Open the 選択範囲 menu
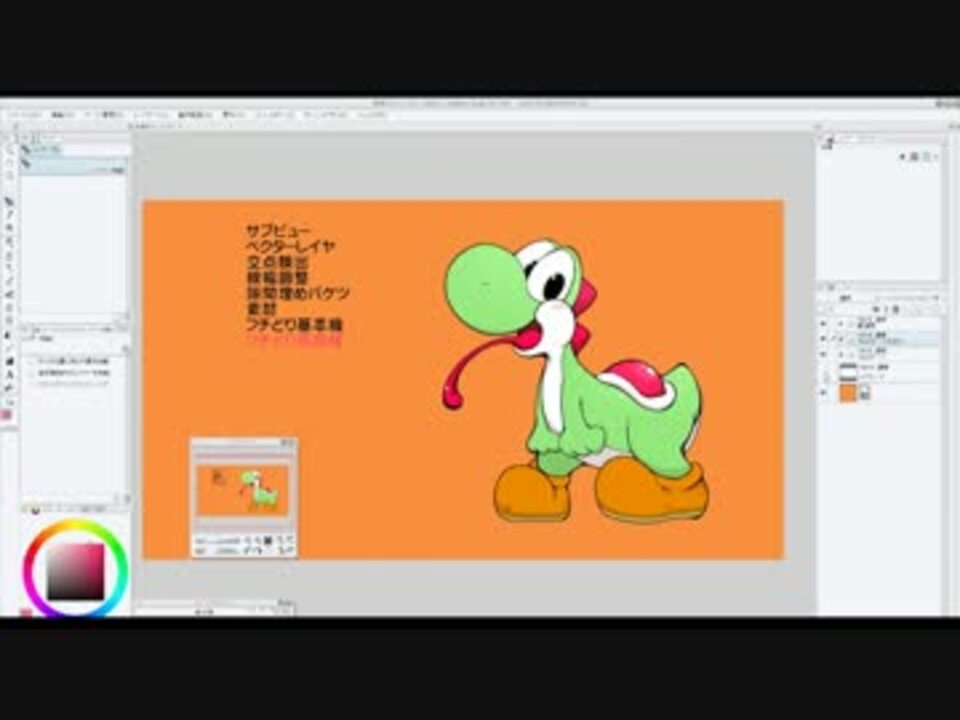Screen dimensions: 960x720 (193, 114)
